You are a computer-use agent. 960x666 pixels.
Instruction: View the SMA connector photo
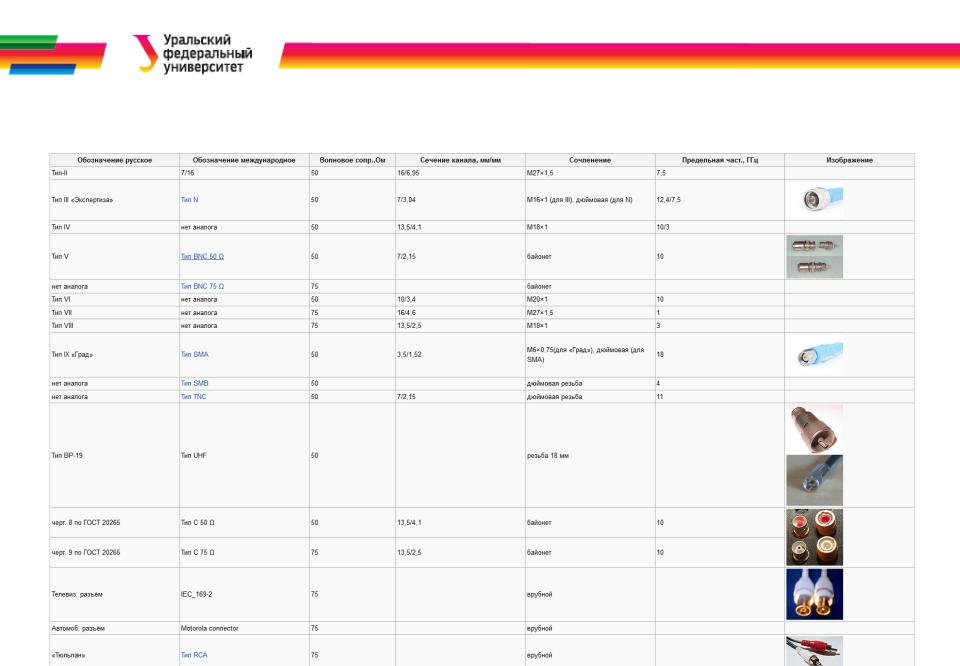815,354
